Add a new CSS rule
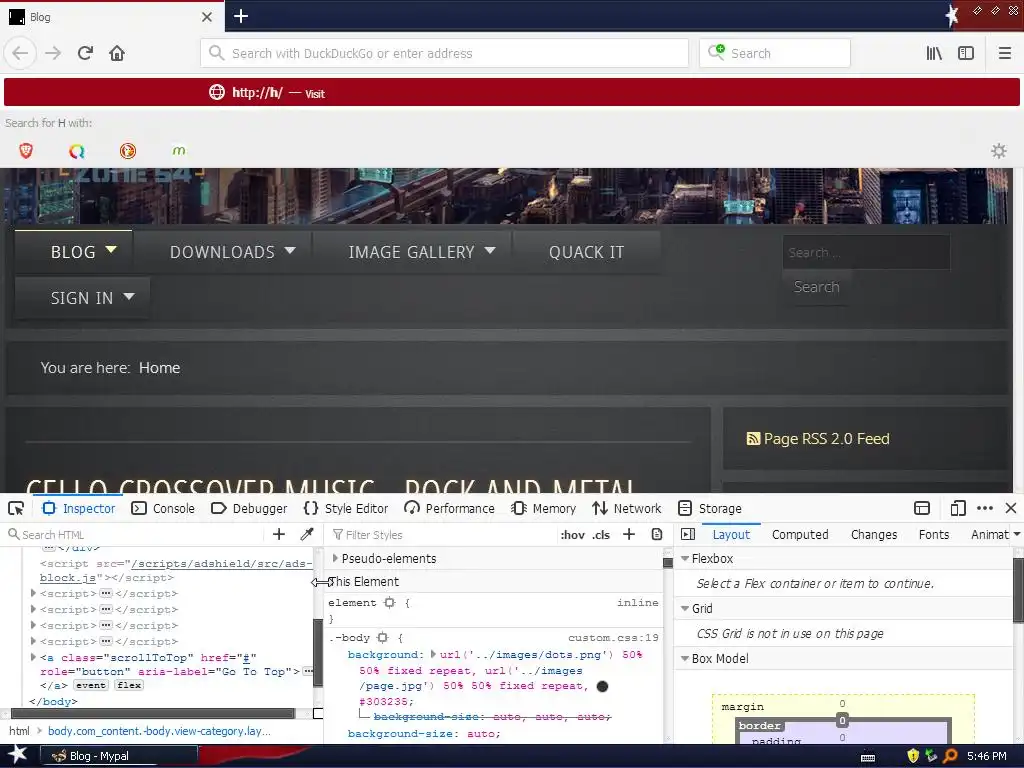This screenshot has height=768, width=1024. [x=629, y=534]
